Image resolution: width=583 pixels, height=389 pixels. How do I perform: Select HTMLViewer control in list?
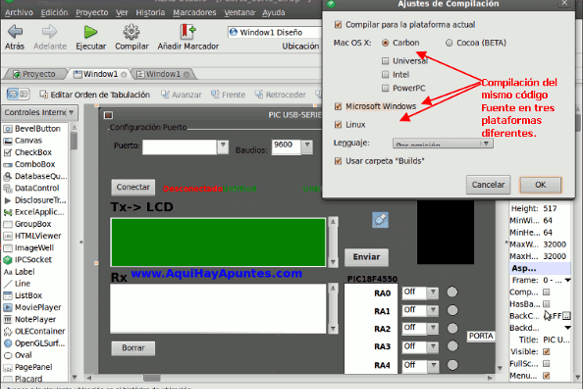pyautogui.click(x=32, y=236)
